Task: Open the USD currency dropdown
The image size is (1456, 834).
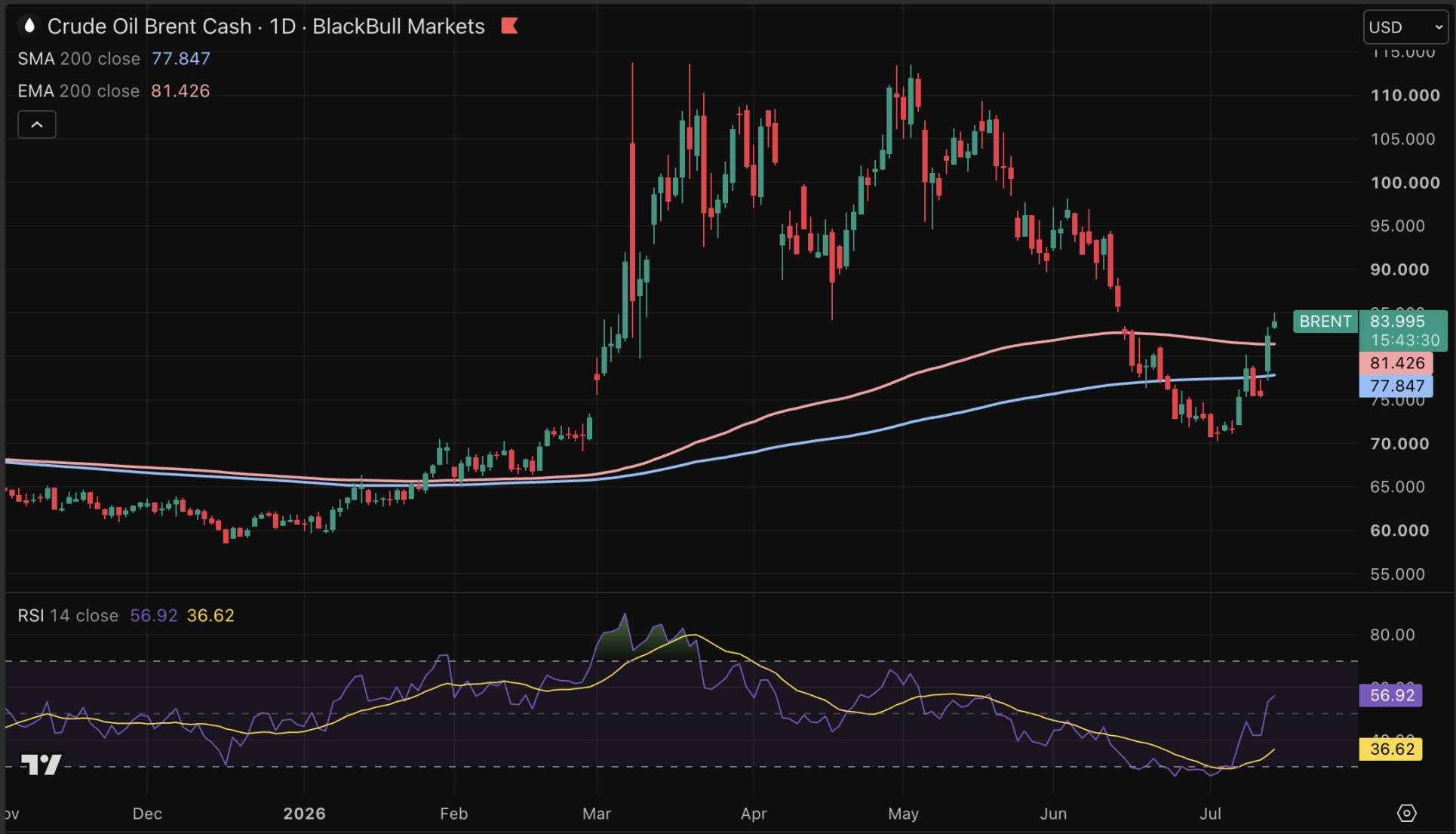Action: coord(1405,27)
